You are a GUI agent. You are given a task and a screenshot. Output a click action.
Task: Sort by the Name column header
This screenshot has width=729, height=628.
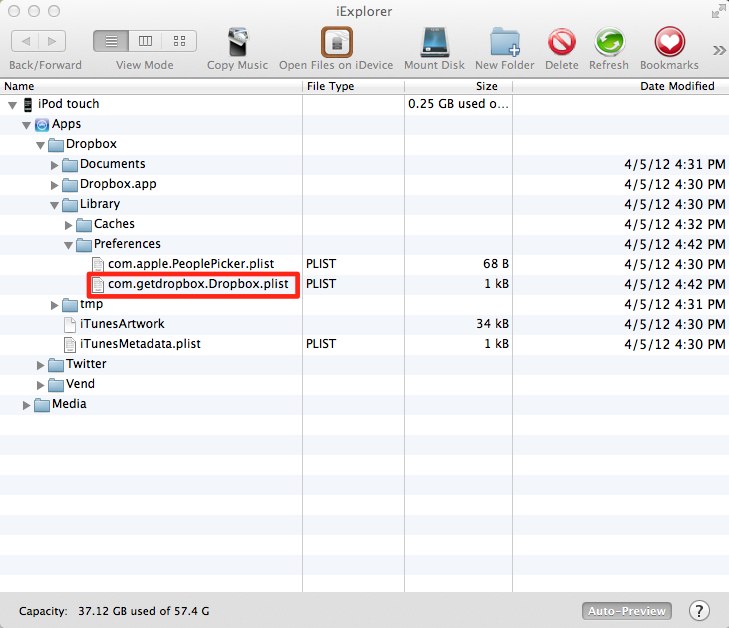coord(151,86)
